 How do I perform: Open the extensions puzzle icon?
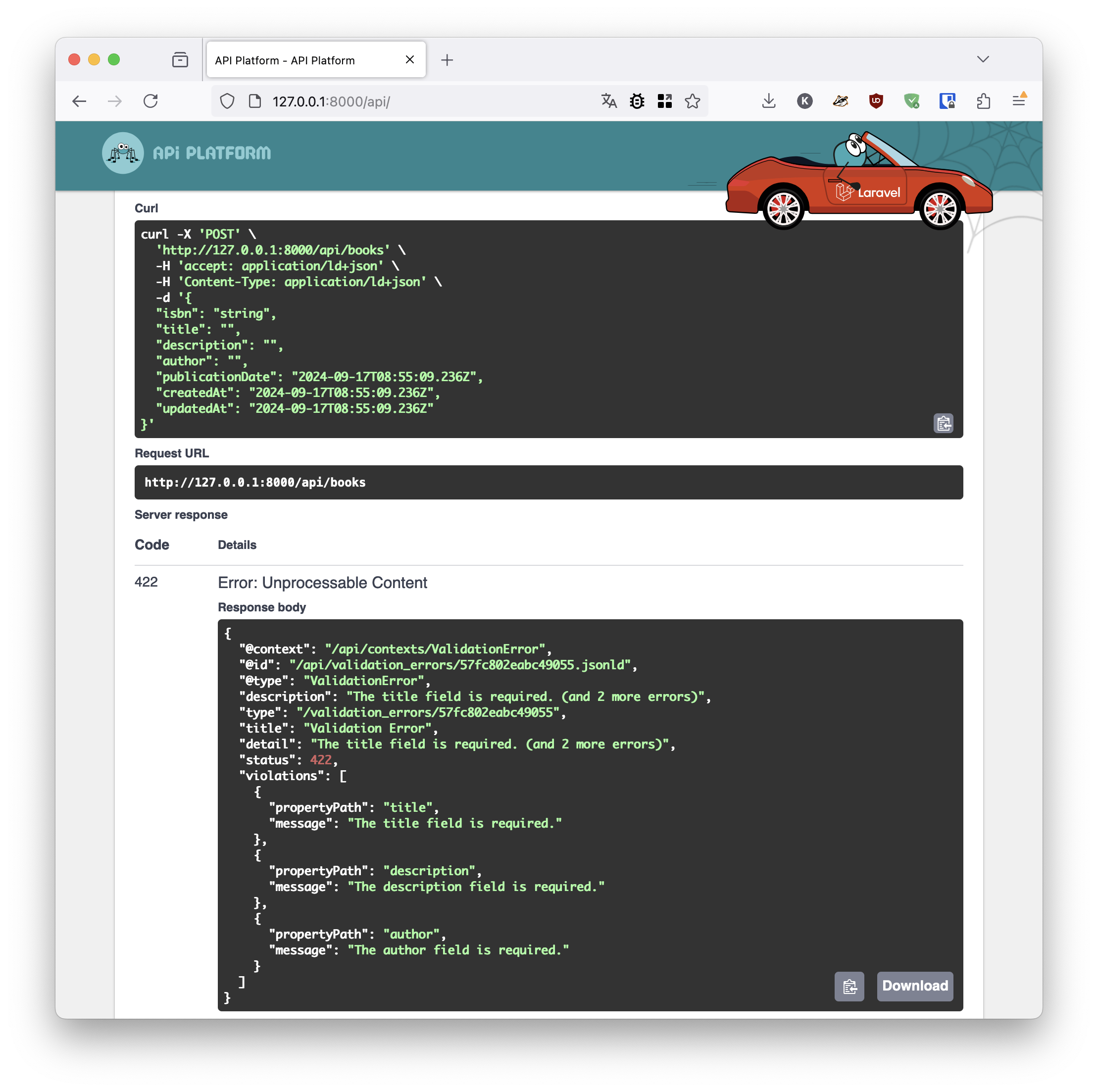pyautogui.click(x=983, y=101)
